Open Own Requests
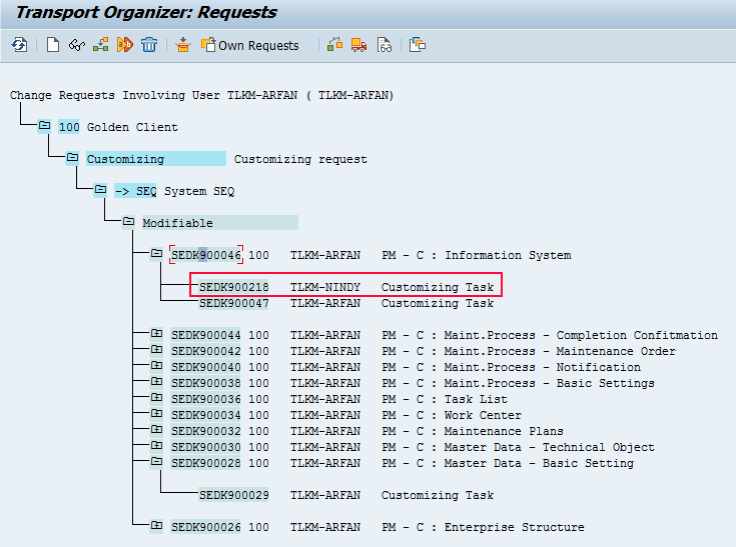736x547 pixels. 250,45
